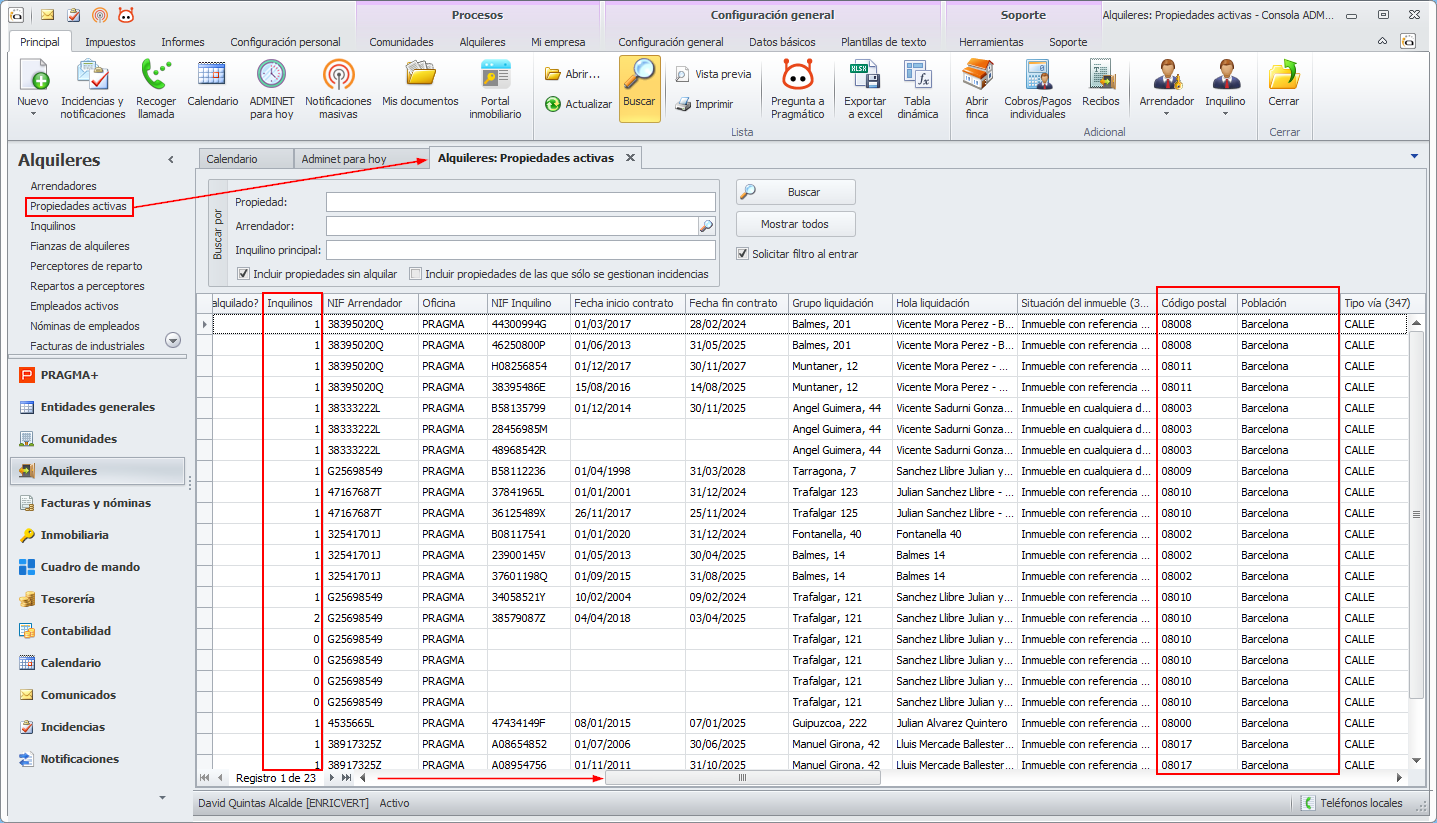1437x823 pixels.
Task: Expand the Nuevo dropdown arrow
Action: [x=33, y=114]
